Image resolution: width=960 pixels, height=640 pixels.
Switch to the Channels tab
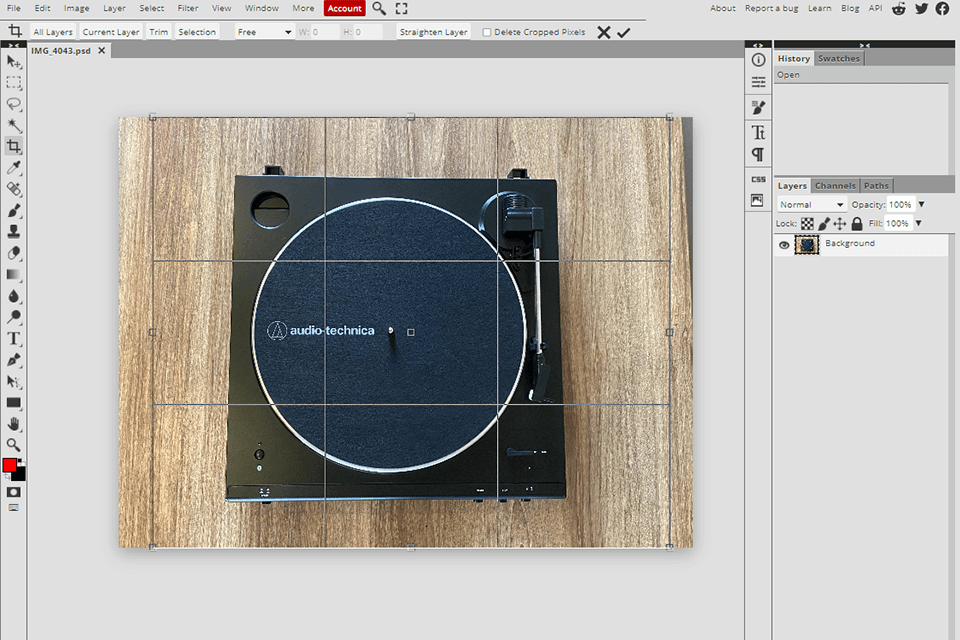pyautogui.click(x=835, y=186)
